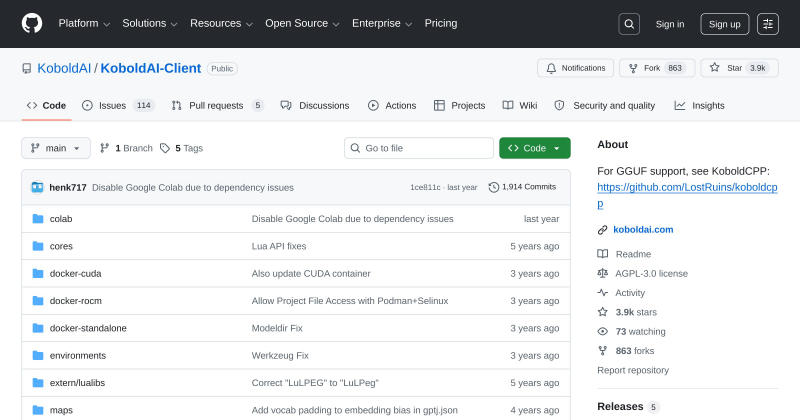Open the henk717 username link

tap(68, 187)
